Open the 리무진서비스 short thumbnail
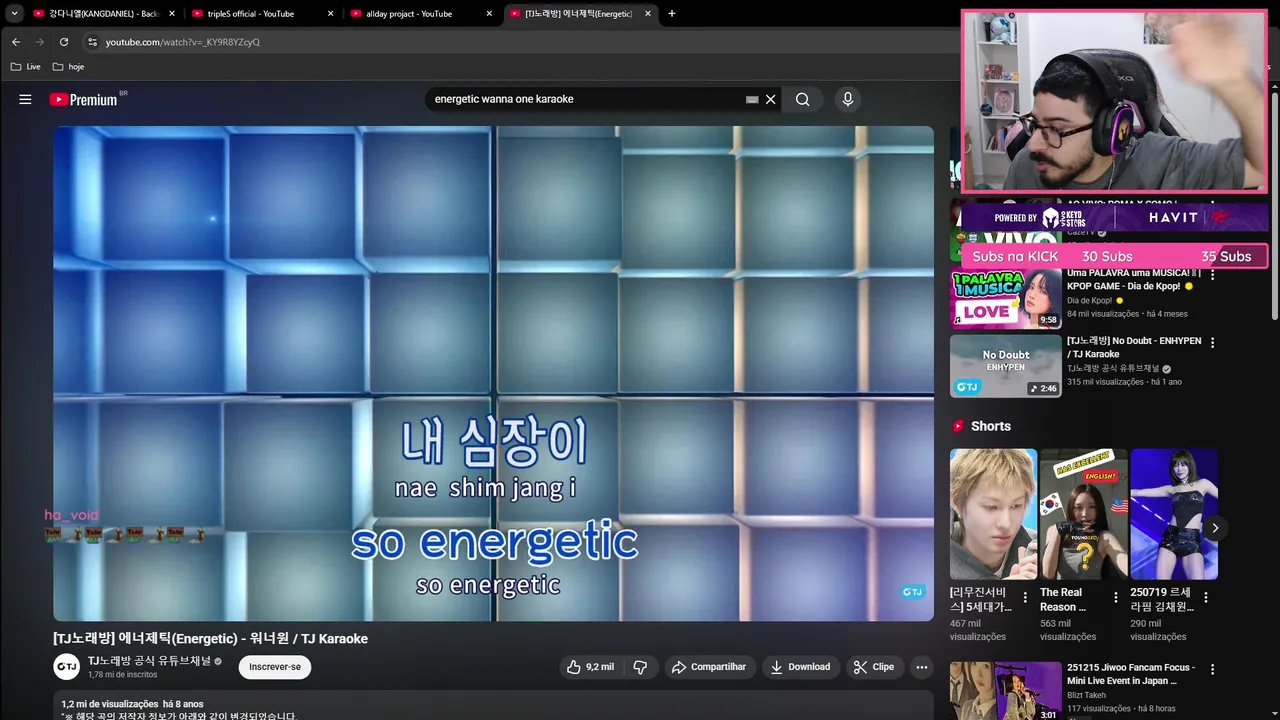 tap(993, 514)
